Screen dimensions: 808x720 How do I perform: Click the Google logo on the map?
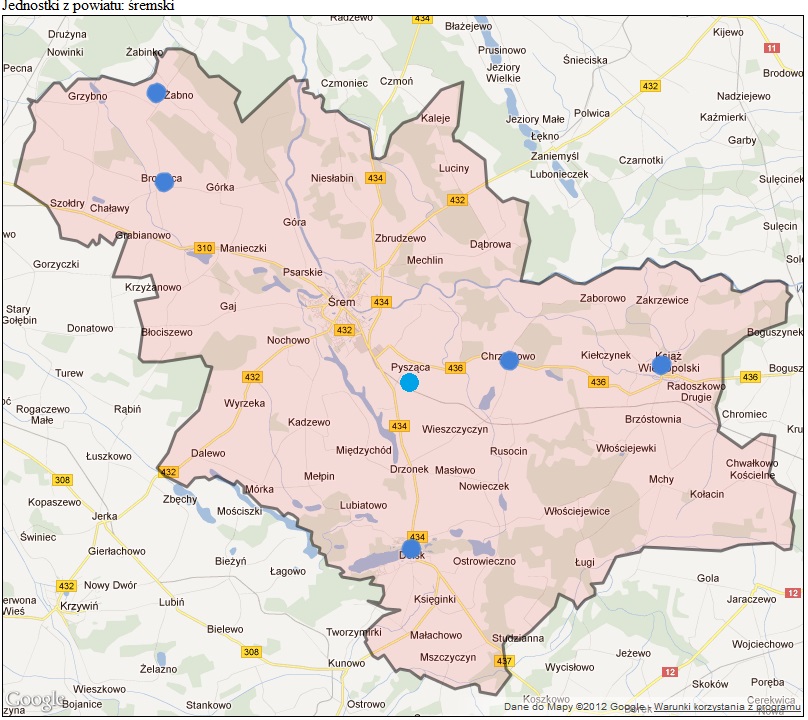tap(35, 699)
